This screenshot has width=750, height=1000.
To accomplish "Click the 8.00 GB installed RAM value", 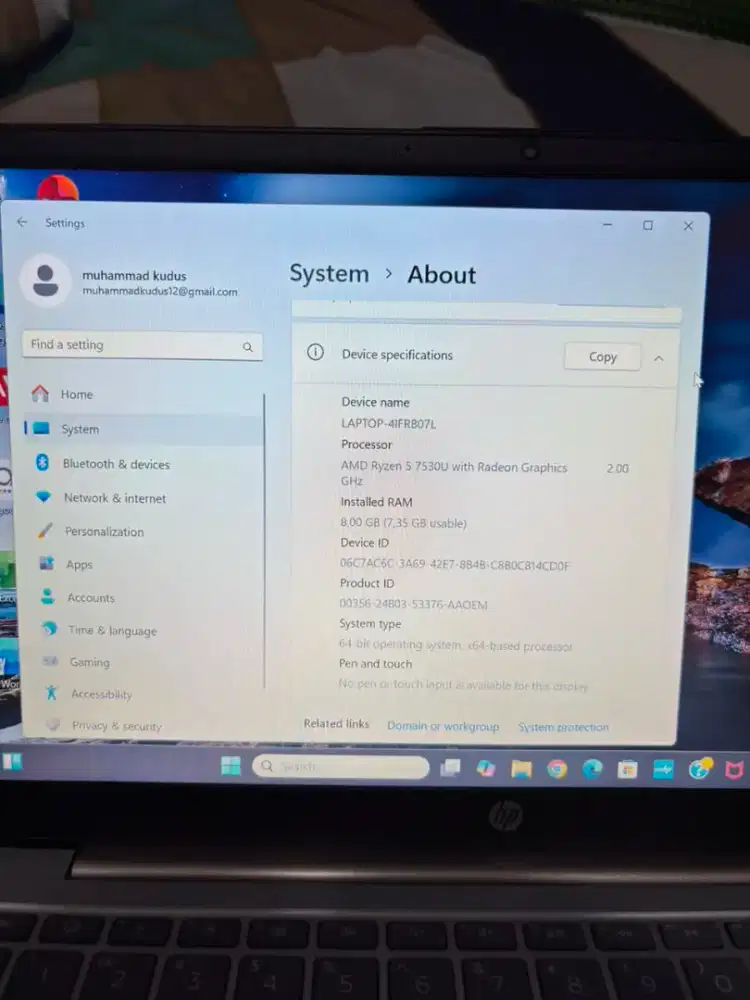I will [403, 523].
